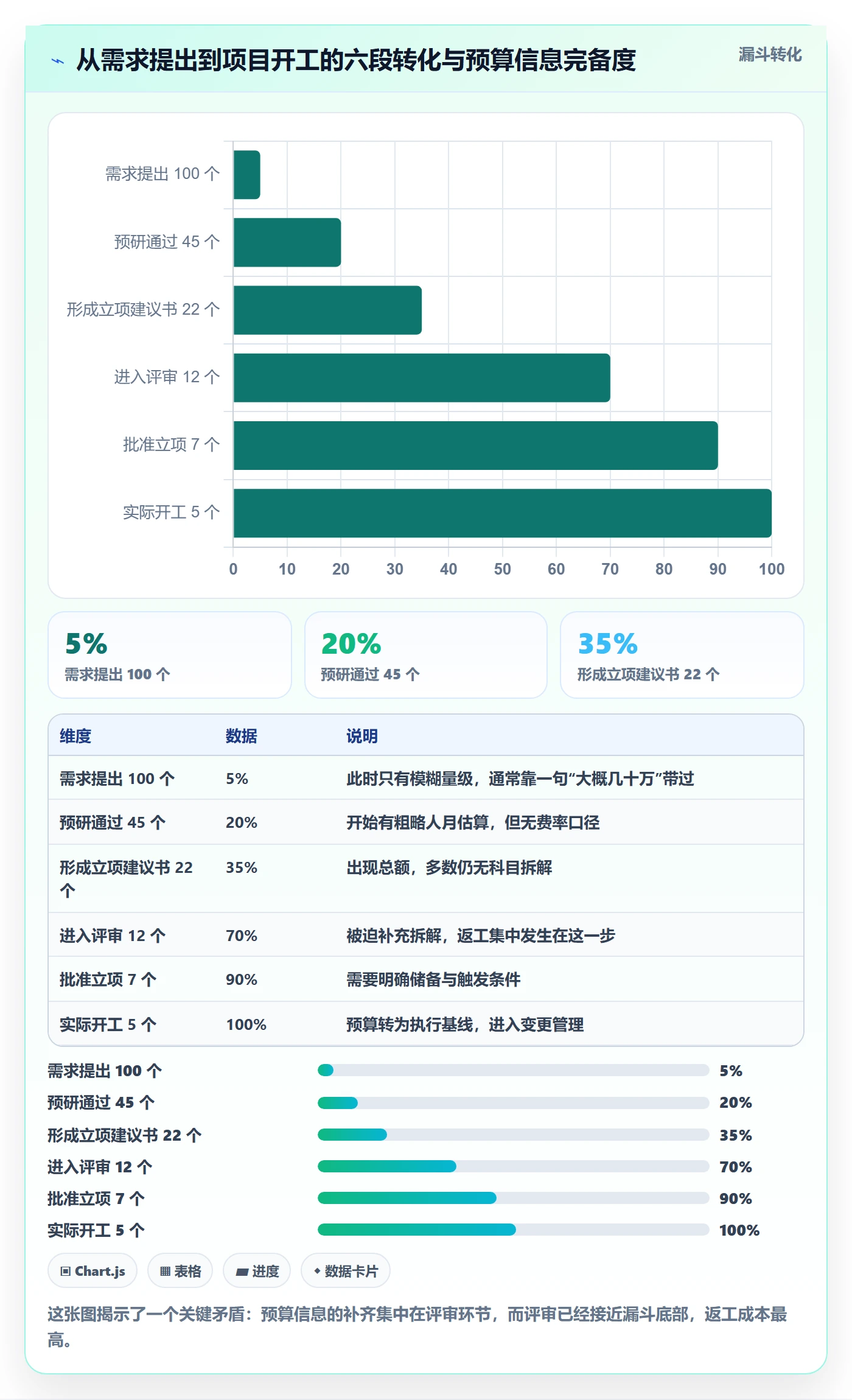Click the 数据 column header
852x1400 pixels.
pos(242,736)
